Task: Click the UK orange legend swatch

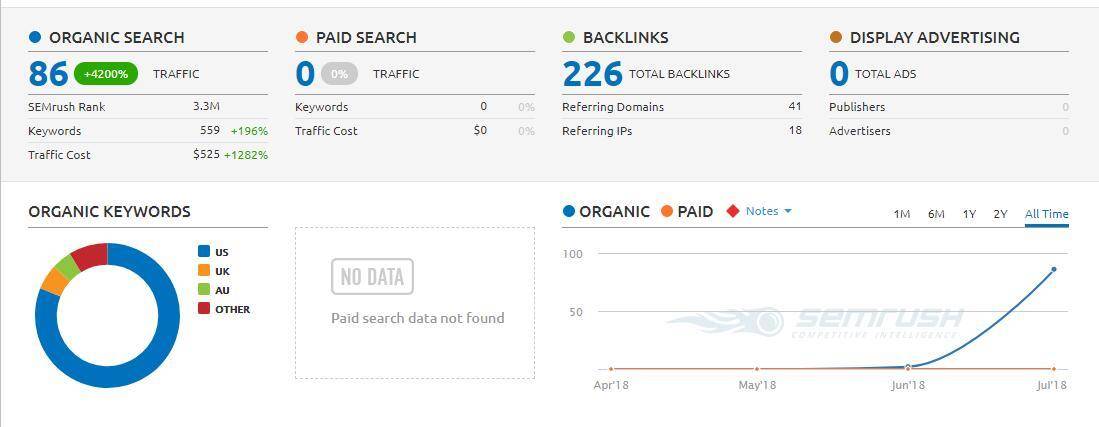Action: pyautogui.click(x=204, y=271)
